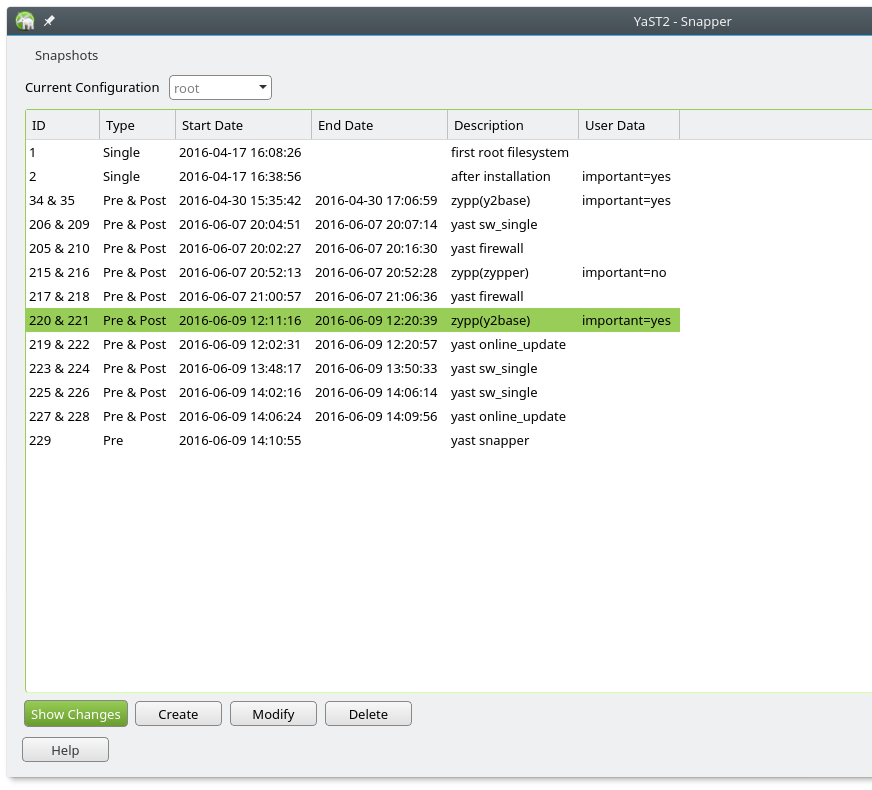The image size is (872, 790).
Task: Open Help with the Help button
Action: pyautogui.click(x=66, y=750)
